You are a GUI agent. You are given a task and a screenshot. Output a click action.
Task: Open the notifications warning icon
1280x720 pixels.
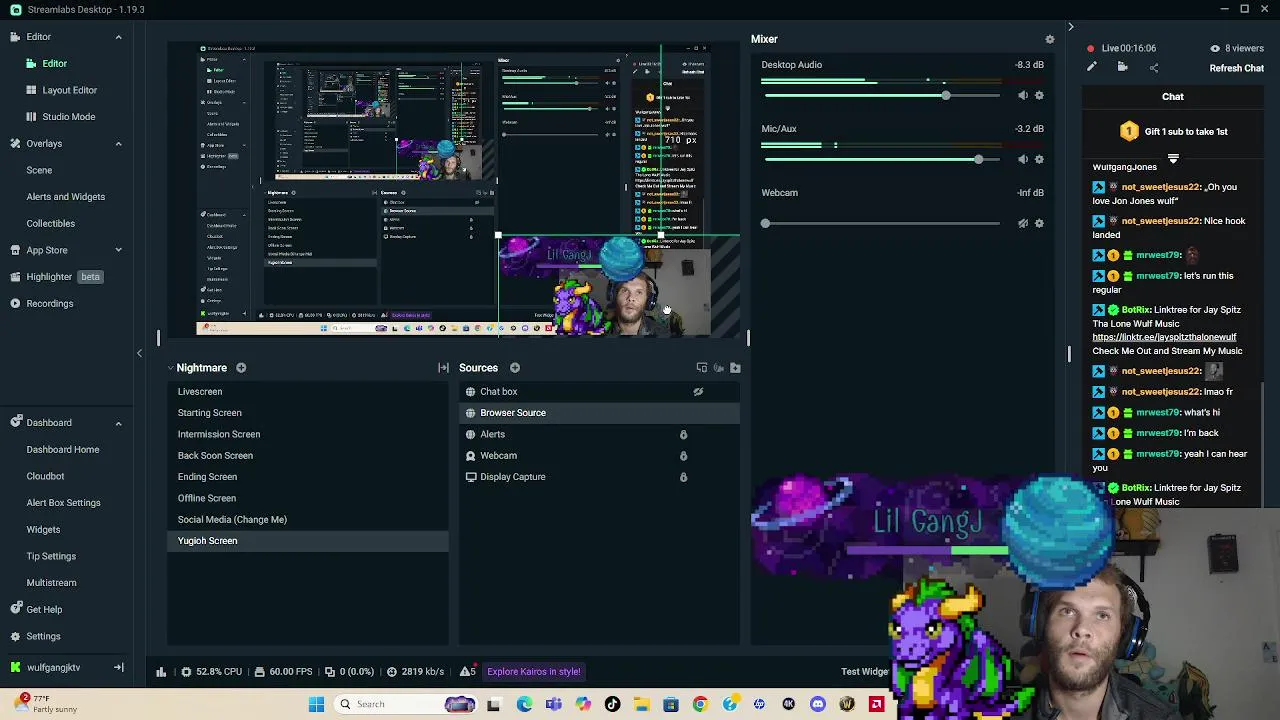pyautogui.click(x=466, y=672)
